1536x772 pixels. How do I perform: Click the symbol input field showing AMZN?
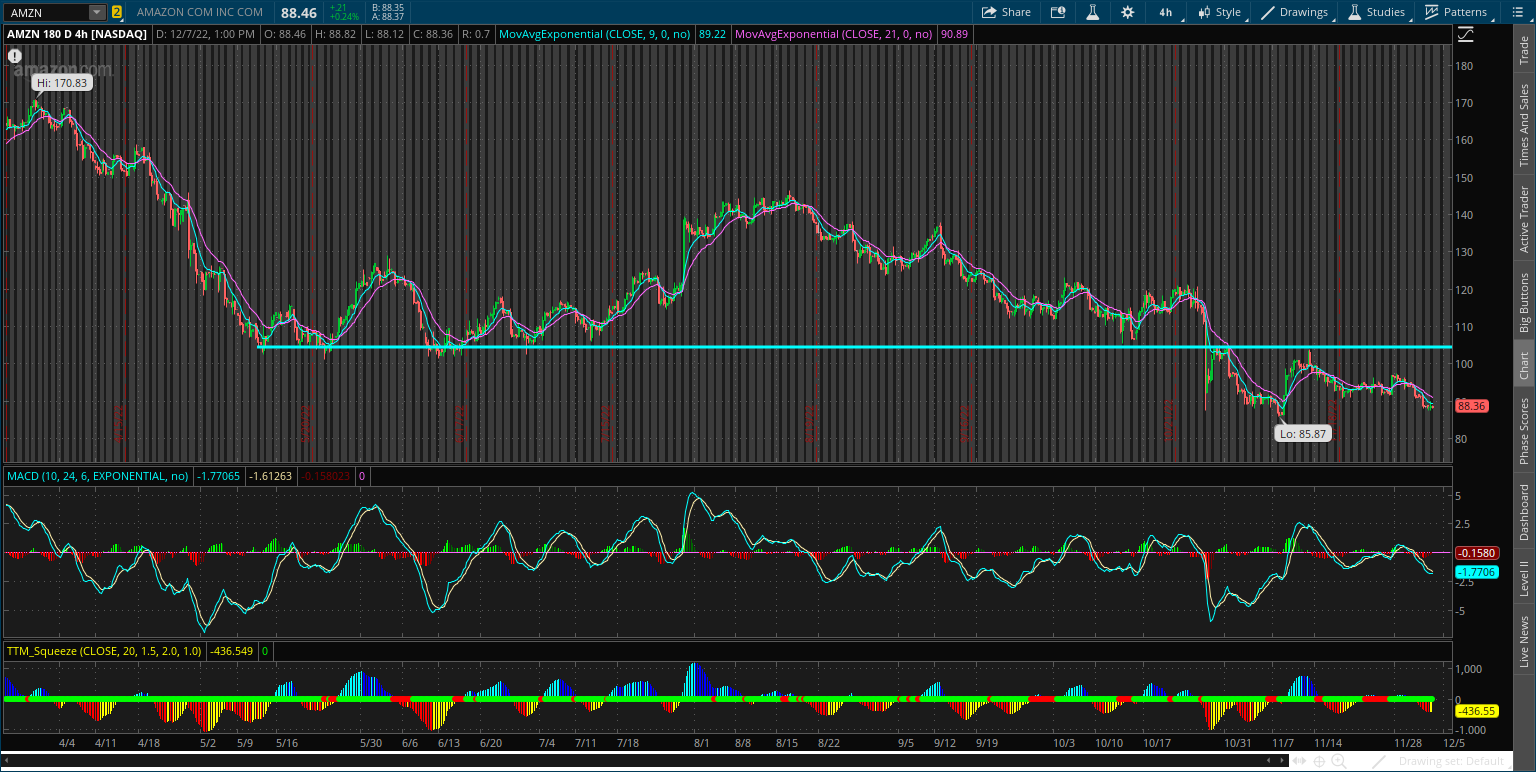[47, 12]
